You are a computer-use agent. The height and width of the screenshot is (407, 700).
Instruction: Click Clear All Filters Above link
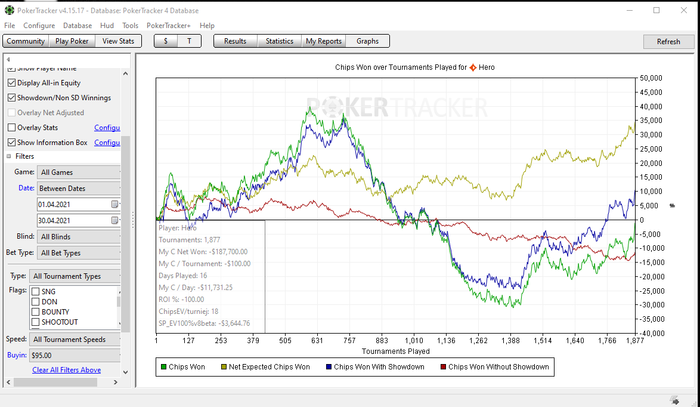(x=67, y=370)
